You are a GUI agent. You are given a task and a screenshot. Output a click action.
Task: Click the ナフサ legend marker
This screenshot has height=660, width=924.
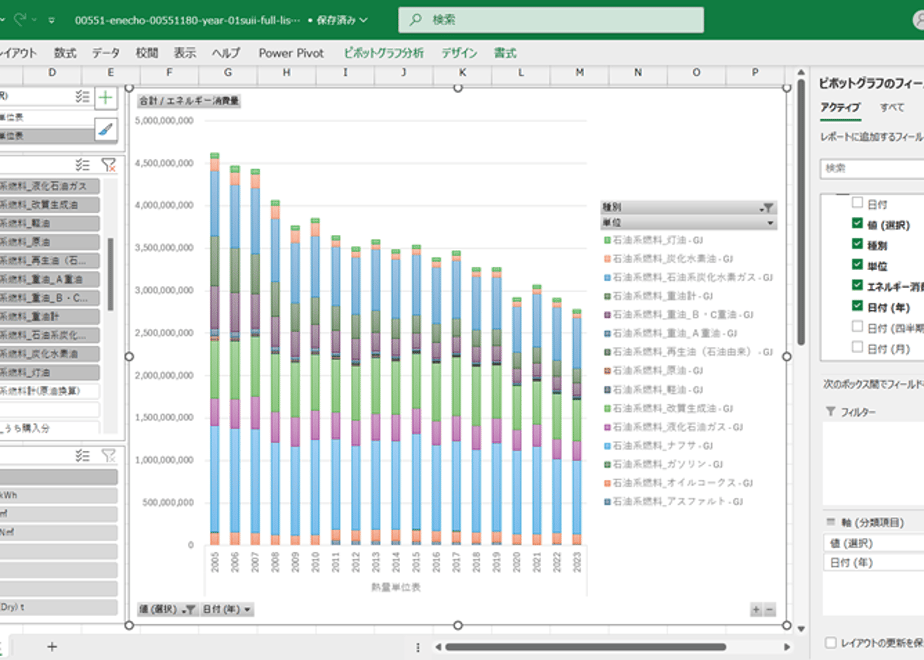[607, 446]
